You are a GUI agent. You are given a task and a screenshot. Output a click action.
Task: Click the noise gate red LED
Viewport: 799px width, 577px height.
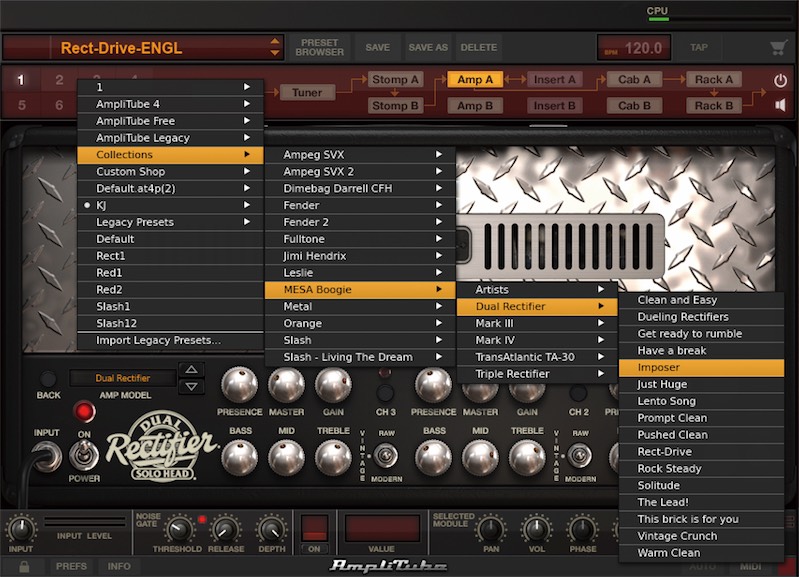(202, 519)
